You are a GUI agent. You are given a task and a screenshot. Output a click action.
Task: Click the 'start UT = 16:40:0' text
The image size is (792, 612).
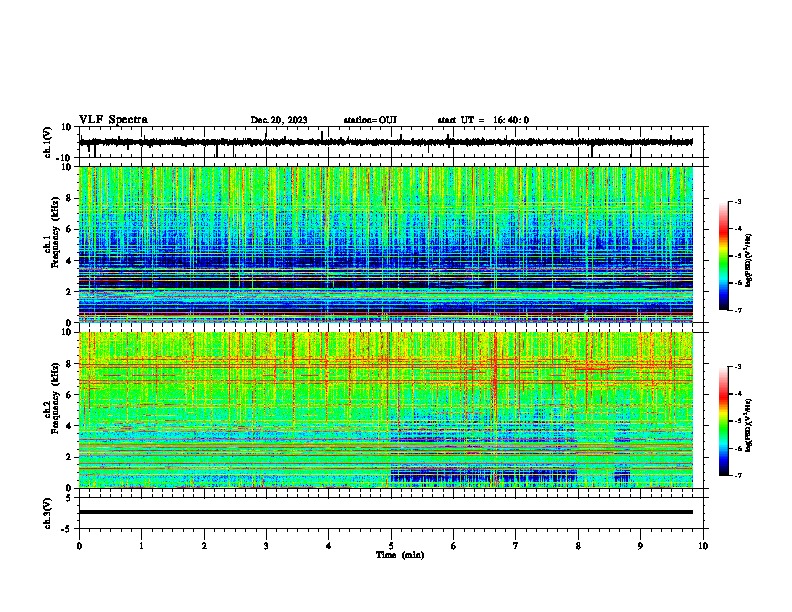coord(483,120)
